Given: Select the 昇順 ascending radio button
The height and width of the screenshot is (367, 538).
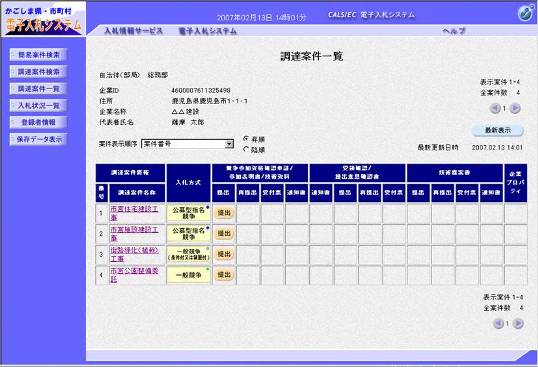Looking at the screenshot, I should point(246,139).
